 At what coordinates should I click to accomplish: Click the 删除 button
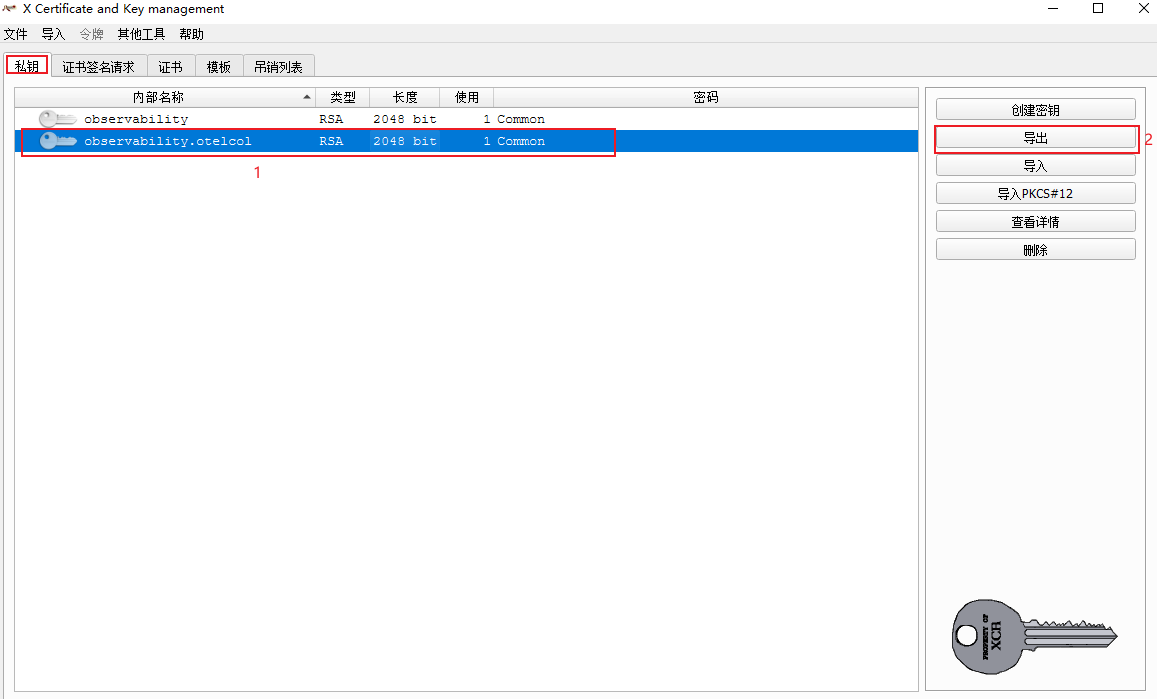1035,250
